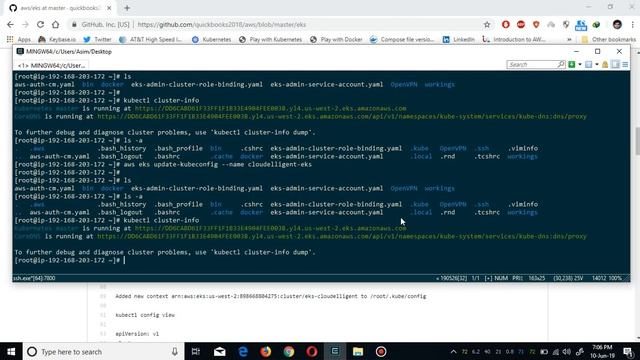Click ConEmu status bar ssh.exe entry
640x360 pixels.
34,278
